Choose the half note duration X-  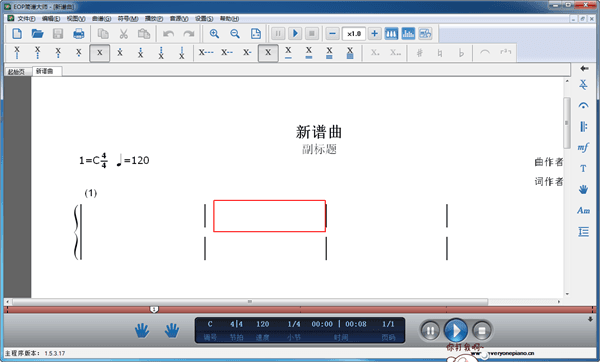coord(247,53)
